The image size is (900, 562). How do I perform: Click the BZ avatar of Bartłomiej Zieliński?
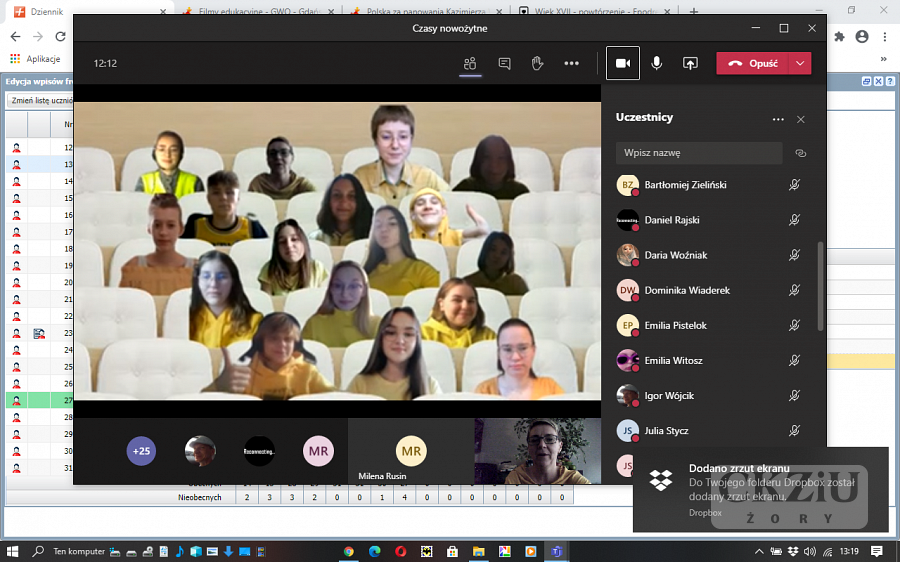627,185
